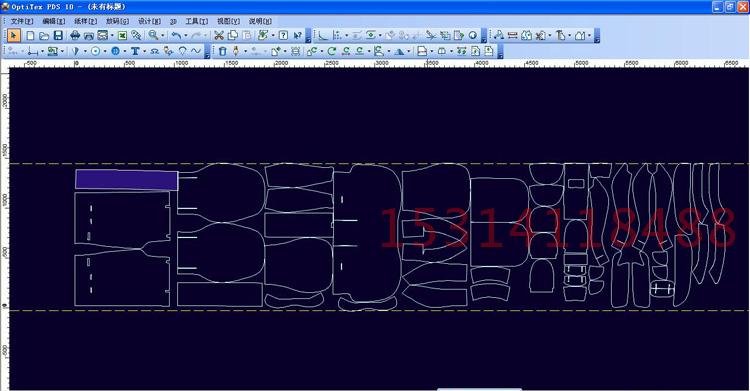The width and height of the screenshot is (750, 391).
Task: Select the purple filled rectangle pattern piece
Action: pos(127,180)
